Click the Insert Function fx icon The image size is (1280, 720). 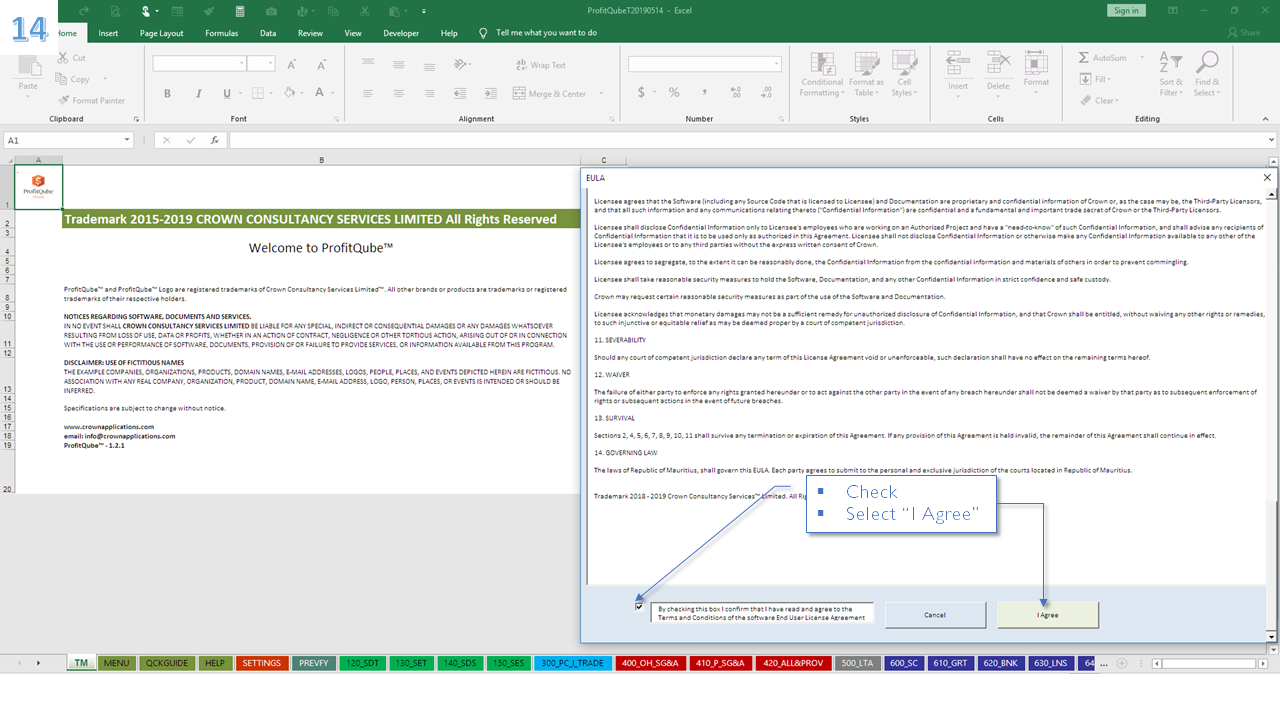pyautogui.click(x=214, y=141)
